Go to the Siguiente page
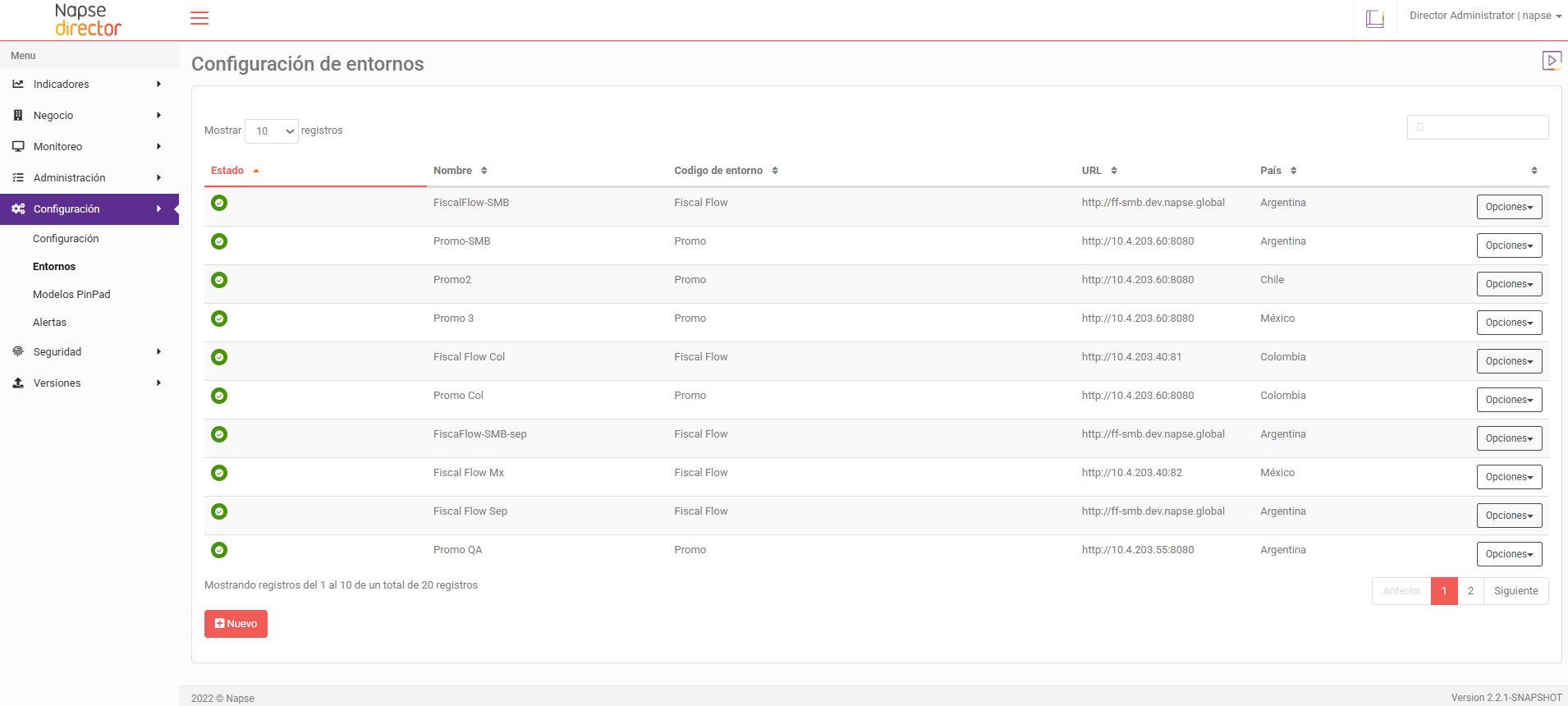Viewport: 1568px width, 706px height. (x=1515, y=591)
